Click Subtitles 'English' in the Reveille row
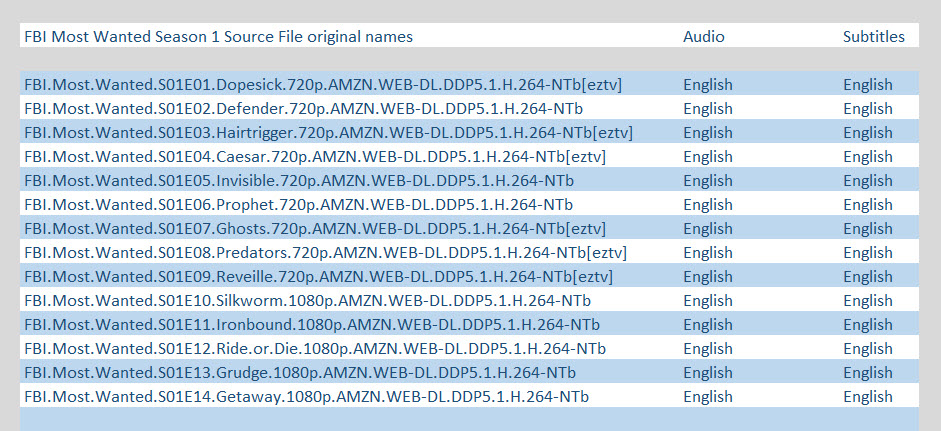The width and height of the screenshot is (941, 431). pyautogui.click(x=868, y=277)
